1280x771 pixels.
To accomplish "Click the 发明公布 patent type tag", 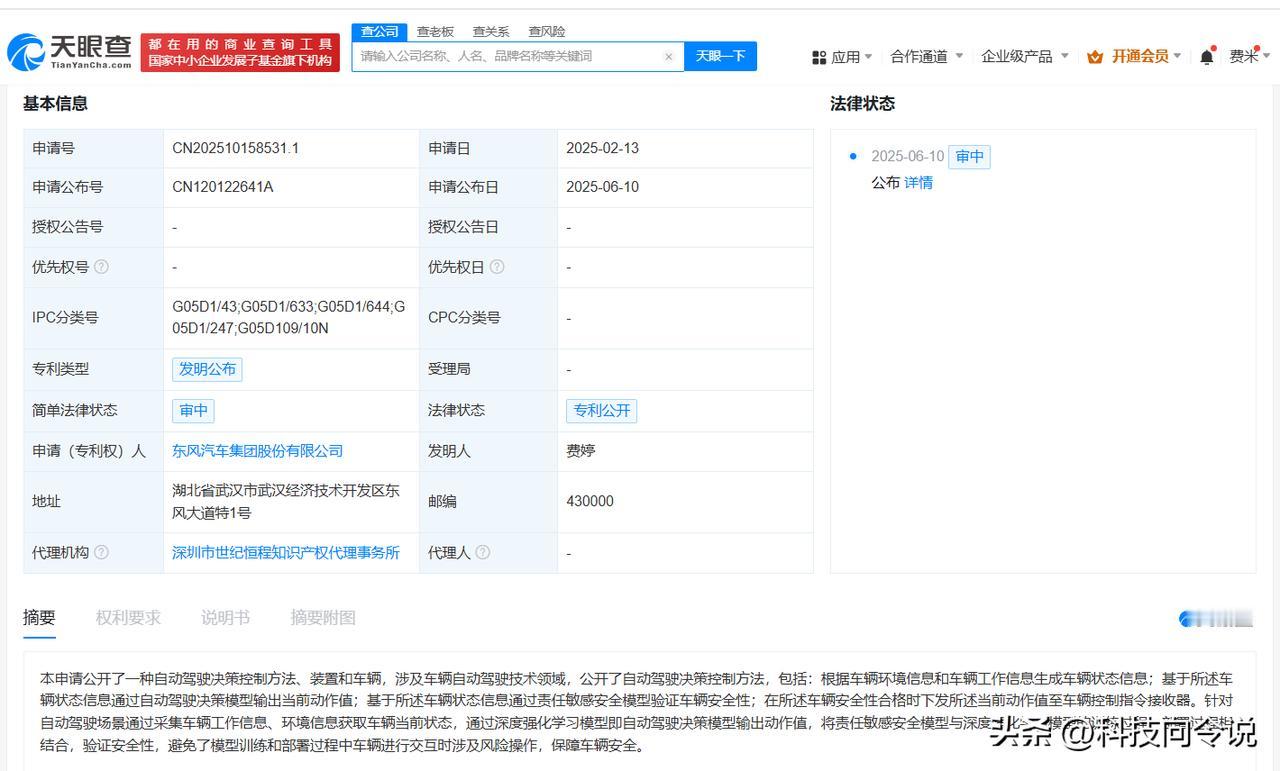I will (207, 369).
